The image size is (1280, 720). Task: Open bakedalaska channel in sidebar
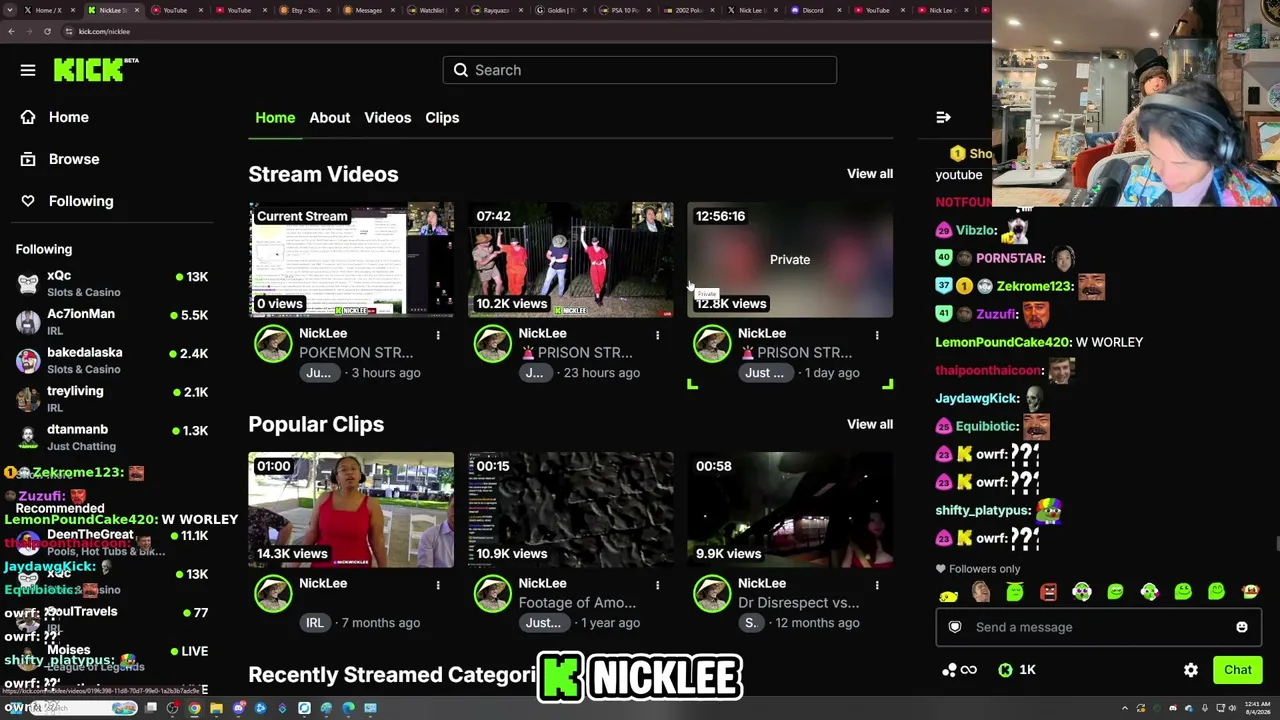click(112, 360)
